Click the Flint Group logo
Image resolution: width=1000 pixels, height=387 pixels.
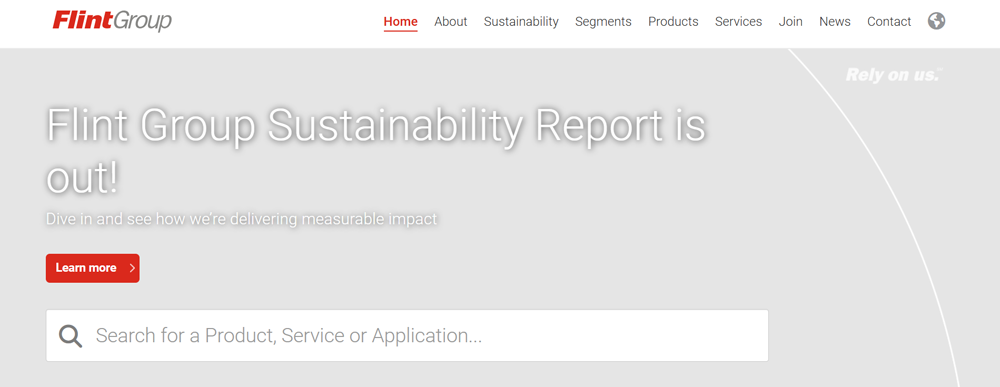[112, 21]
